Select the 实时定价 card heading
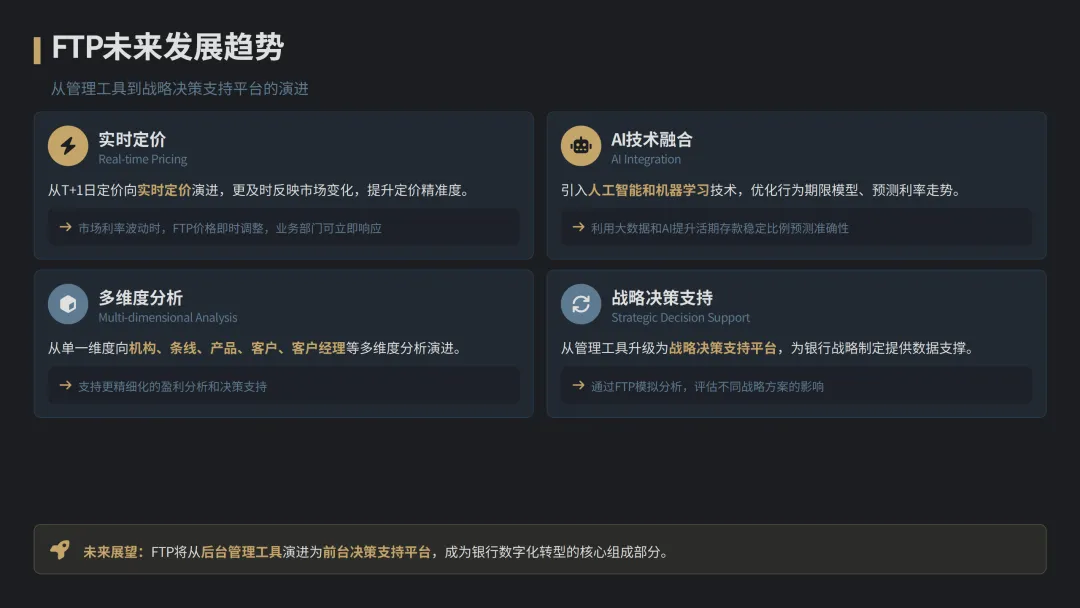The width and height of the screenshot is (1080, 608). [x=132, y=140]
